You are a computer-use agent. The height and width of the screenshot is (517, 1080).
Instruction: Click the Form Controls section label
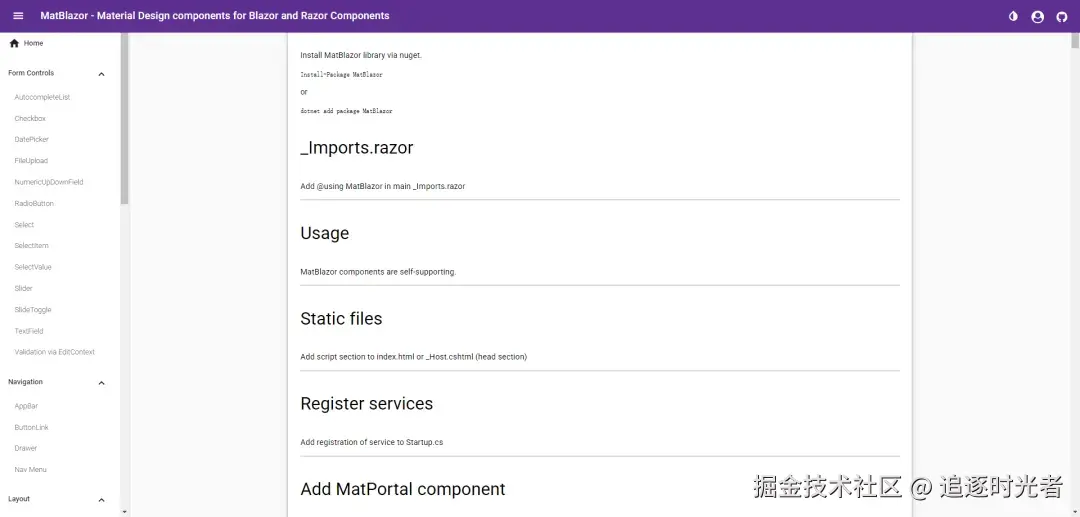pyautogui.click(x=31, y=73)
